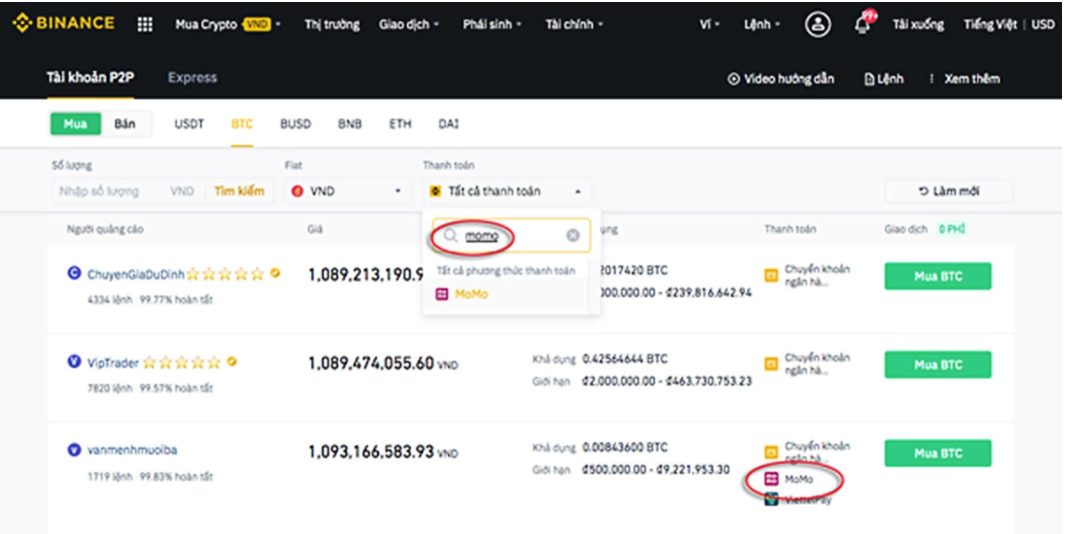The height and width of the screenshot is (534, 1067).
Task: Open ChuyenGiaDuDinh advertiser profile
Action: pyautogui.click(x=135, y=274)
